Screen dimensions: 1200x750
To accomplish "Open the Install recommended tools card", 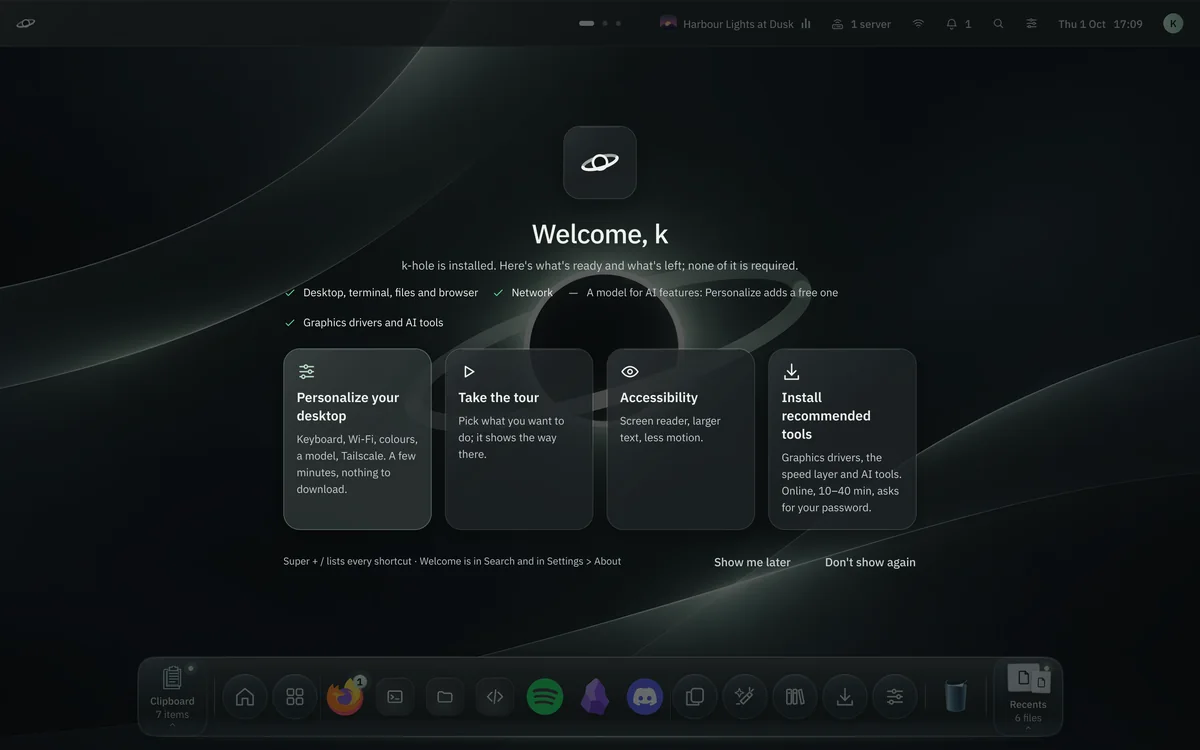I will pyautogui.click(x=842, y=439).
